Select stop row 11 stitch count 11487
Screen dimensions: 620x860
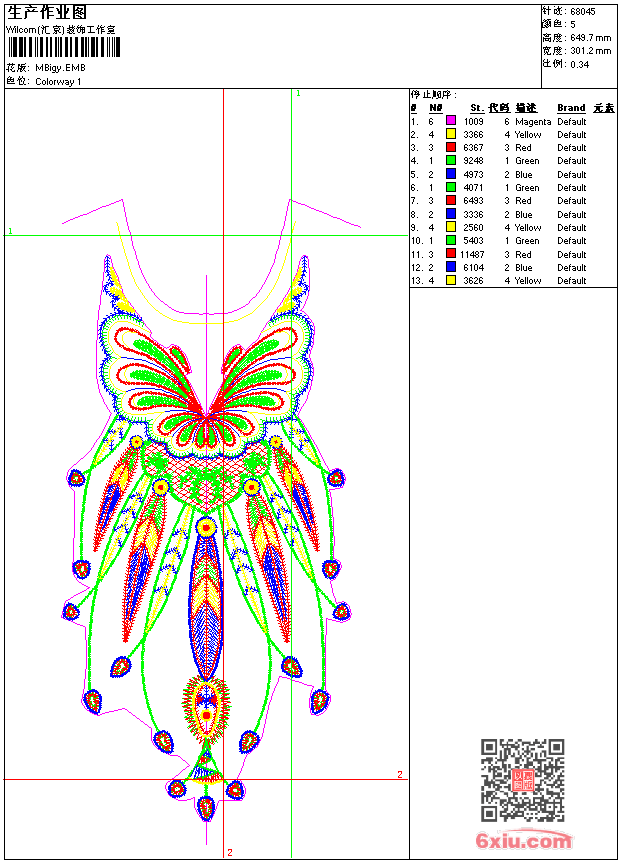[x=472, y=254]
